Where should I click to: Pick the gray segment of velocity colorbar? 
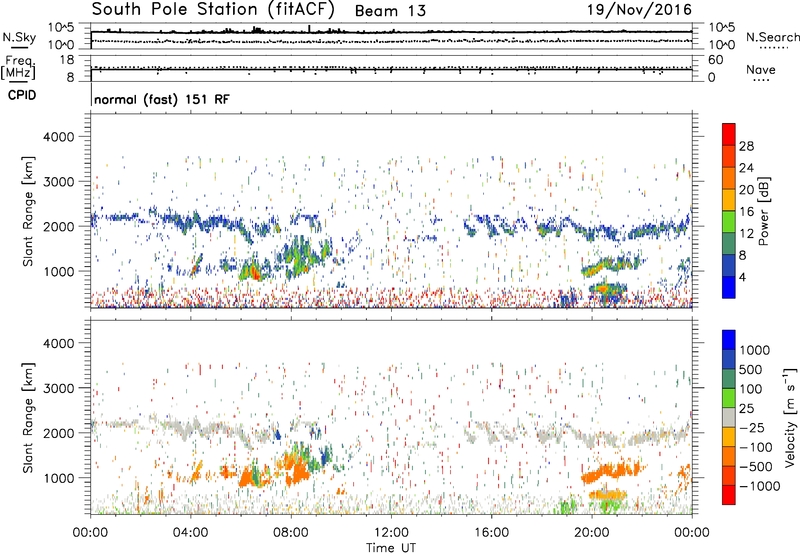coord(729,418)
